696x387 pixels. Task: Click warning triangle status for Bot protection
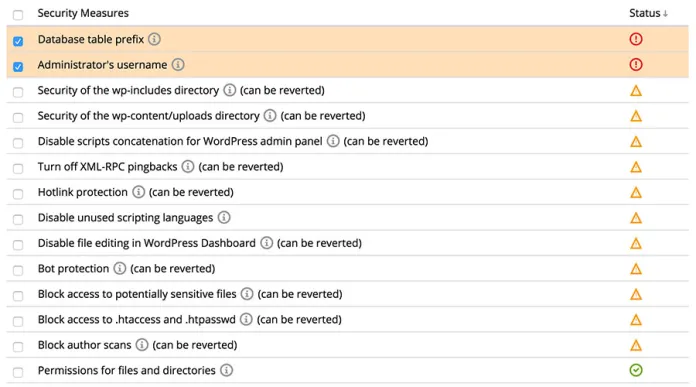636,269
